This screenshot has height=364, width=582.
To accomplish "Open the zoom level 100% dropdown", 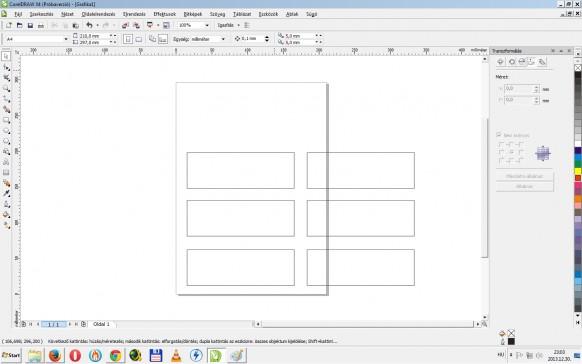I will pyautogui.click(x=207, y=25).
